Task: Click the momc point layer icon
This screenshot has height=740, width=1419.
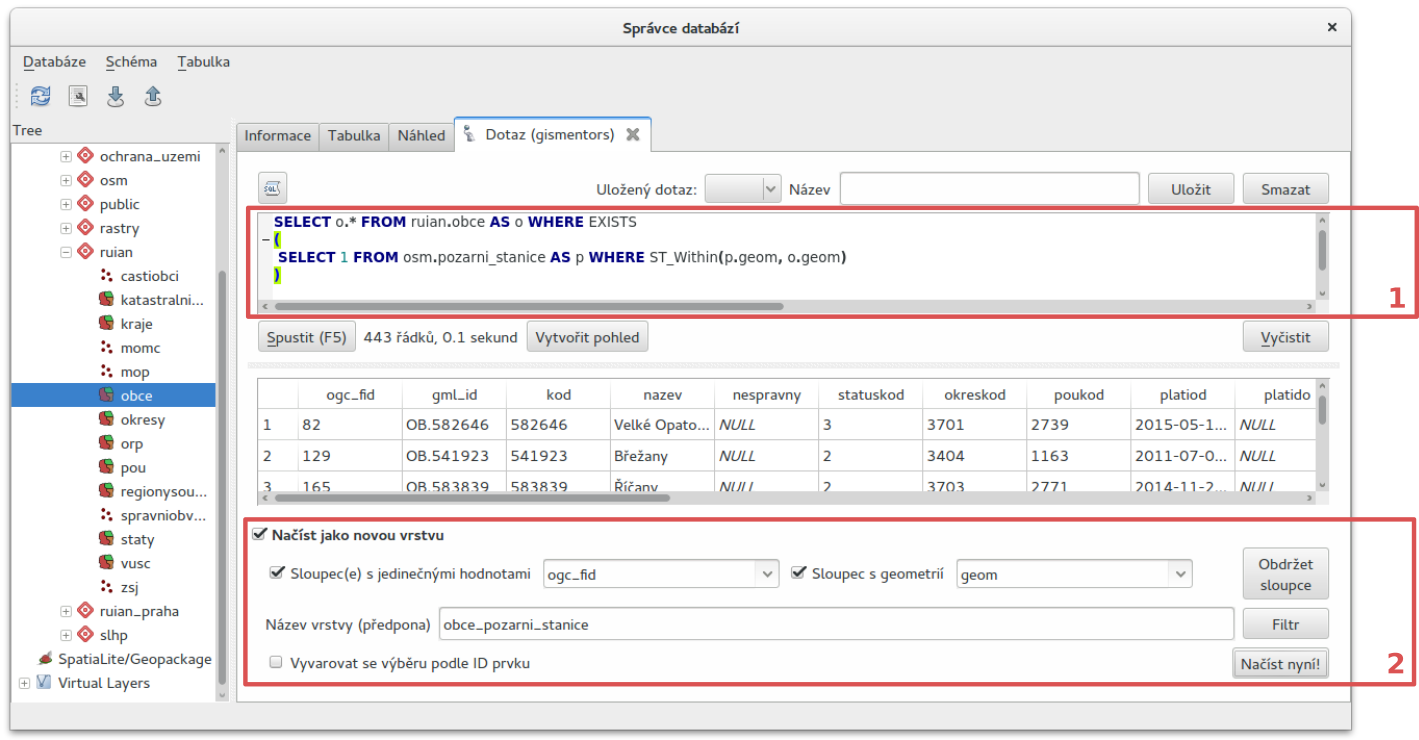Action: (x=106, y=348)
